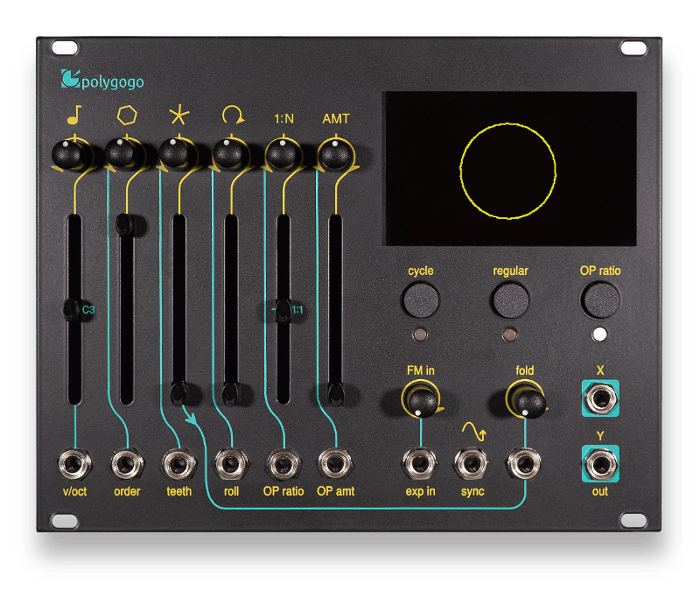
Task: Click the order knob under the polygon
Action: click(121, 154)
